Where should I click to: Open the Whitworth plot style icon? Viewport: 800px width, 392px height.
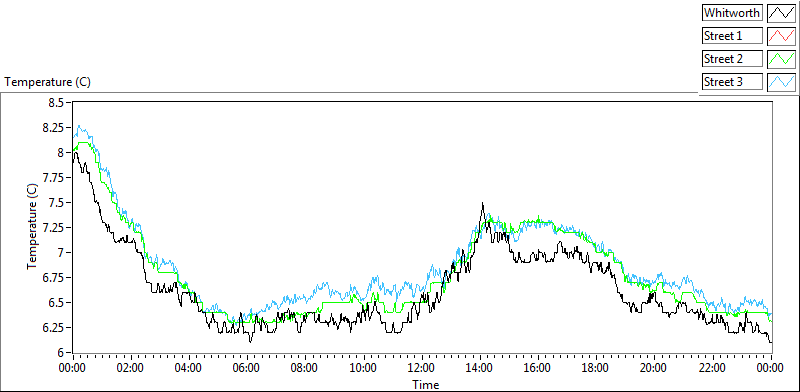(781, 13)
